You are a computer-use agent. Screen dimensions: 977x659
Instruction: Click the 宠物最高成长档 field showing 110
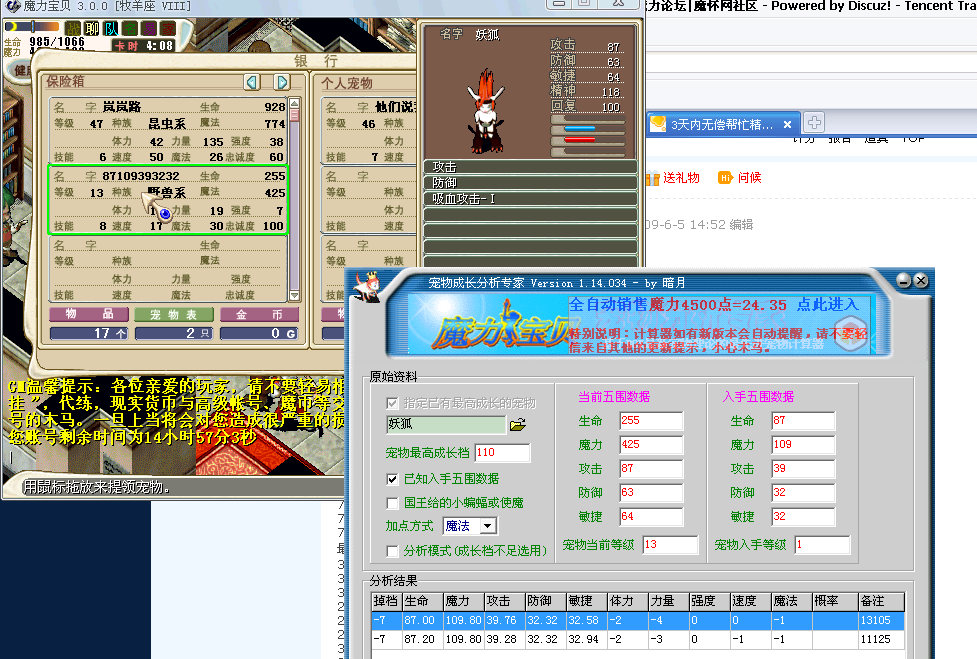point(502,453)
